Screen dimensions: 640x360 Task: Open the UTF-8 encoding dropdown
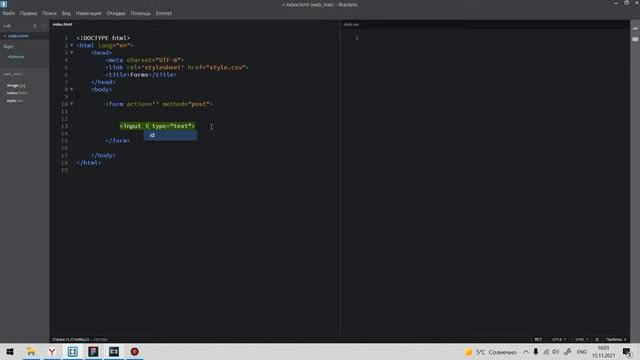(558, 339)
